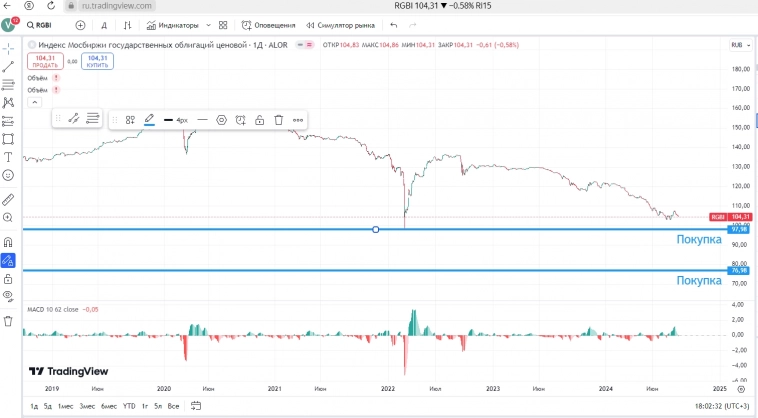Open line settings gear in floating toolbar
This screenshot has height=418, width=758.
coord(222,120)
